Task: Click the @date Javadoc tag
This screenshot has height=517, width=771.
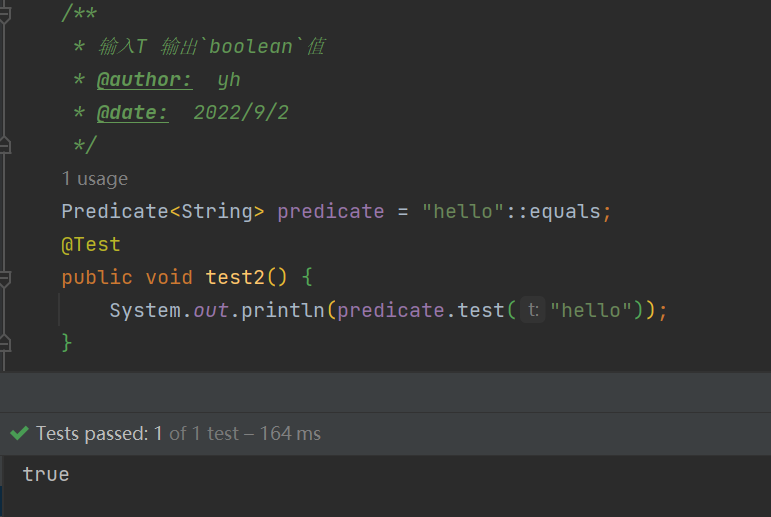Action: click(x=133, y=113)
